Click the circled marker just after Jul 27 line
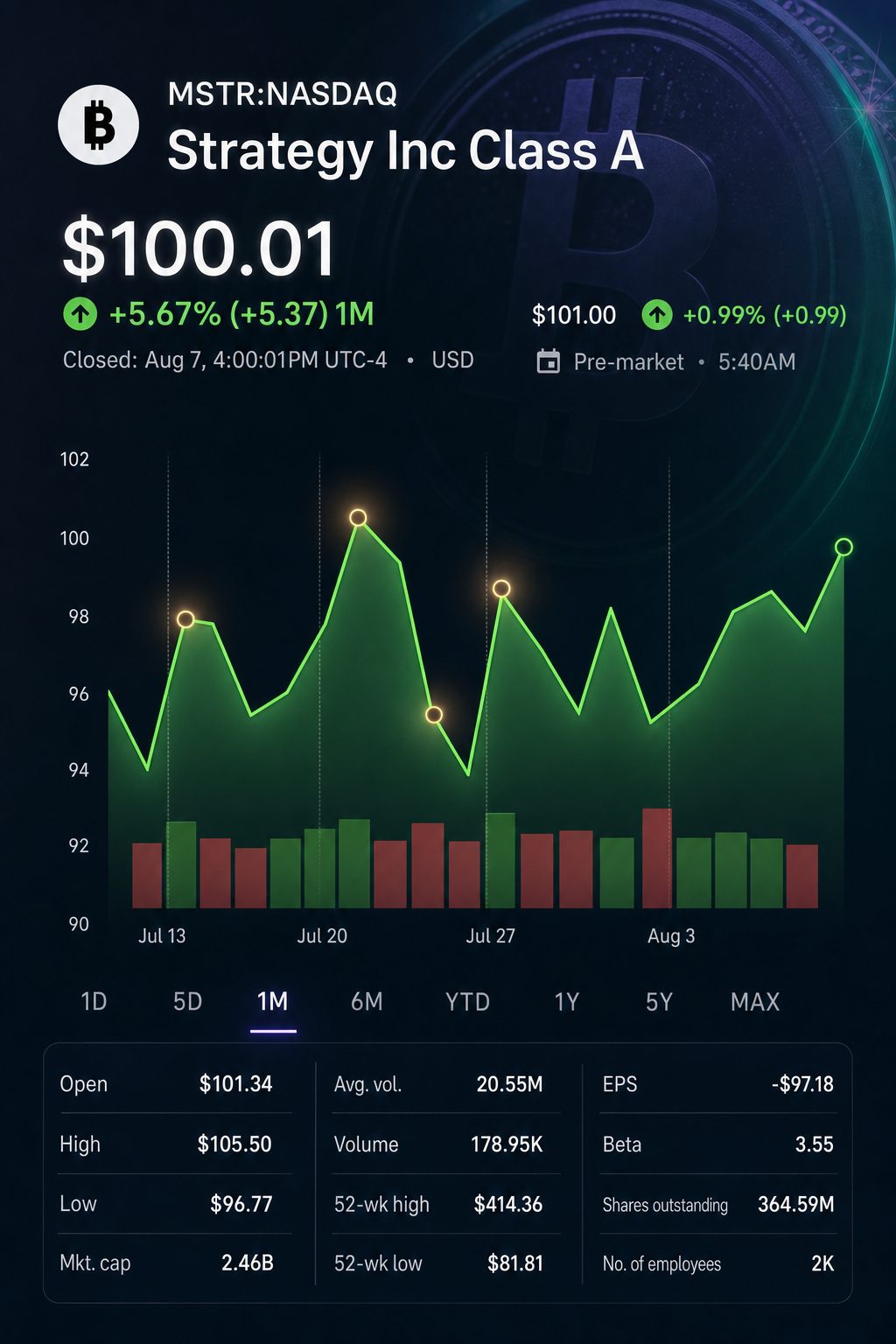The image size is (896, 1344). [501, 589]
